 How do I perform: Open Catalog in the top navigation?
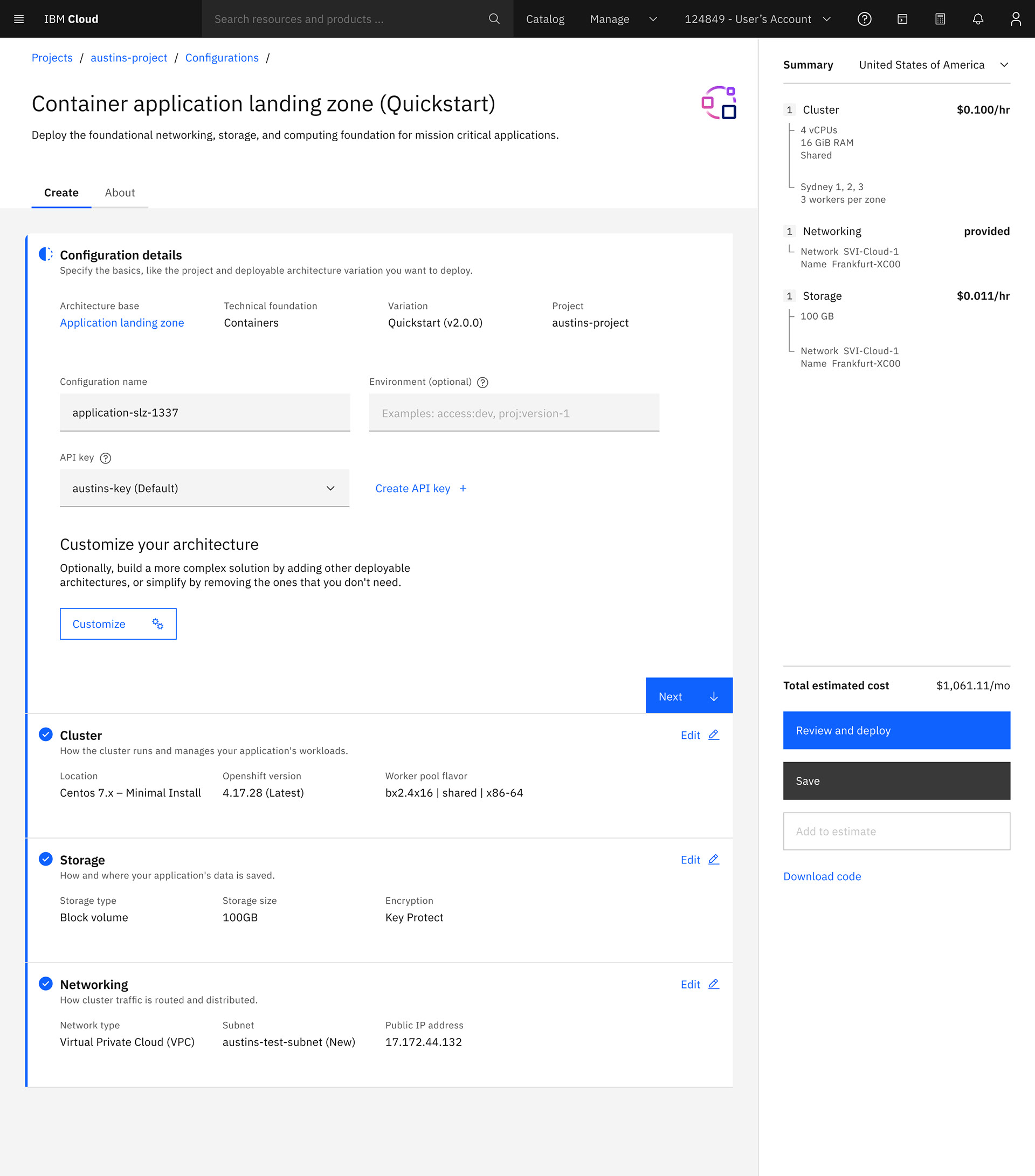545,19
